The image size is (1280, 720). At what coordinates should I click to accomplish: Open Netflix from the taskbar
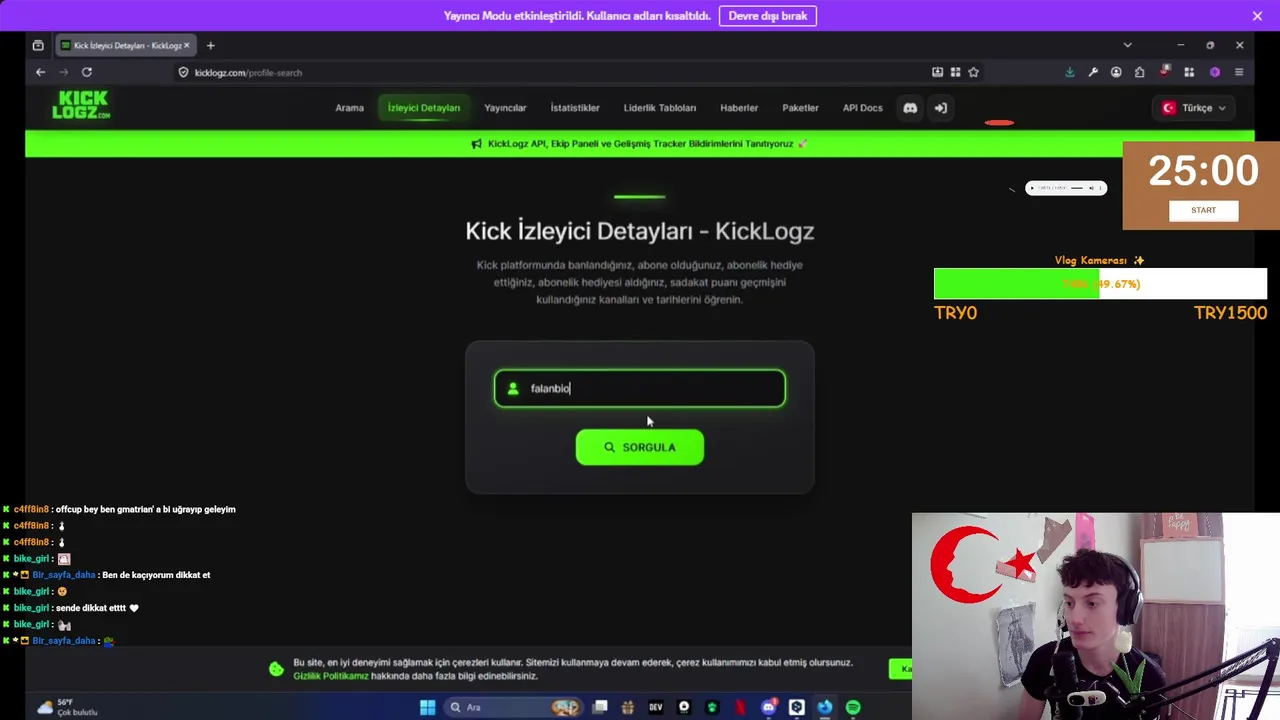click(740, 707)
